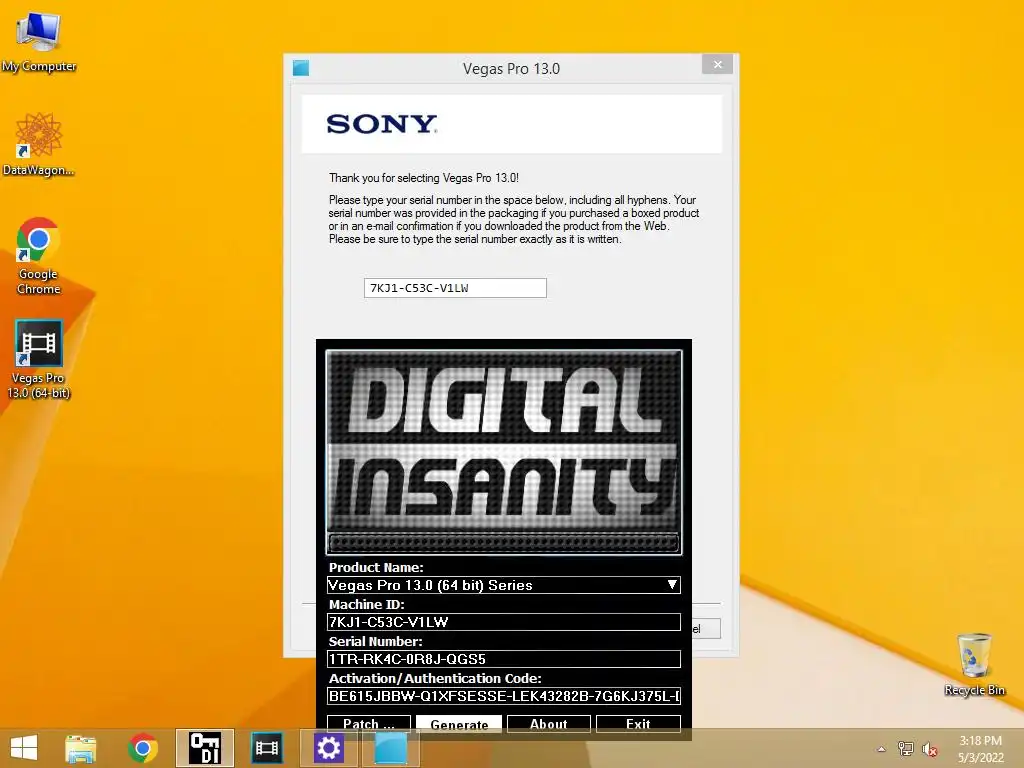Click the Patch button
This screenshot has width=1024, height=768.
pyautogui.click(x=369, y=724)
